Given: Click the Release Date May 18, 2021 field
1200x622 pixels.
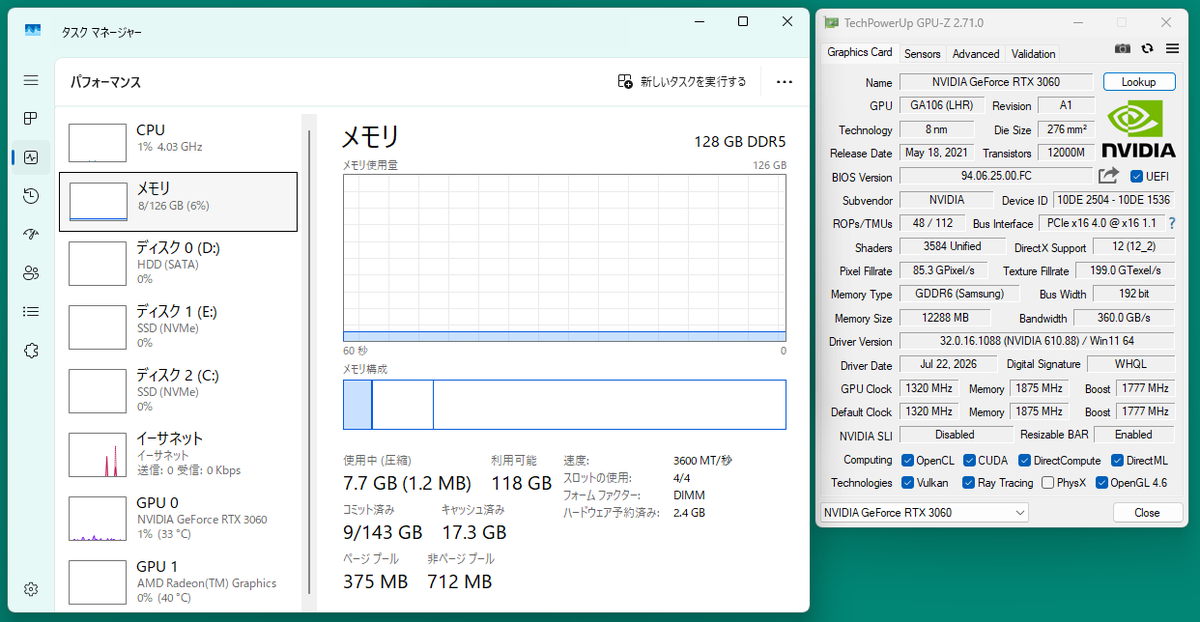Looking at the screenshot, I should coord(936,153).
